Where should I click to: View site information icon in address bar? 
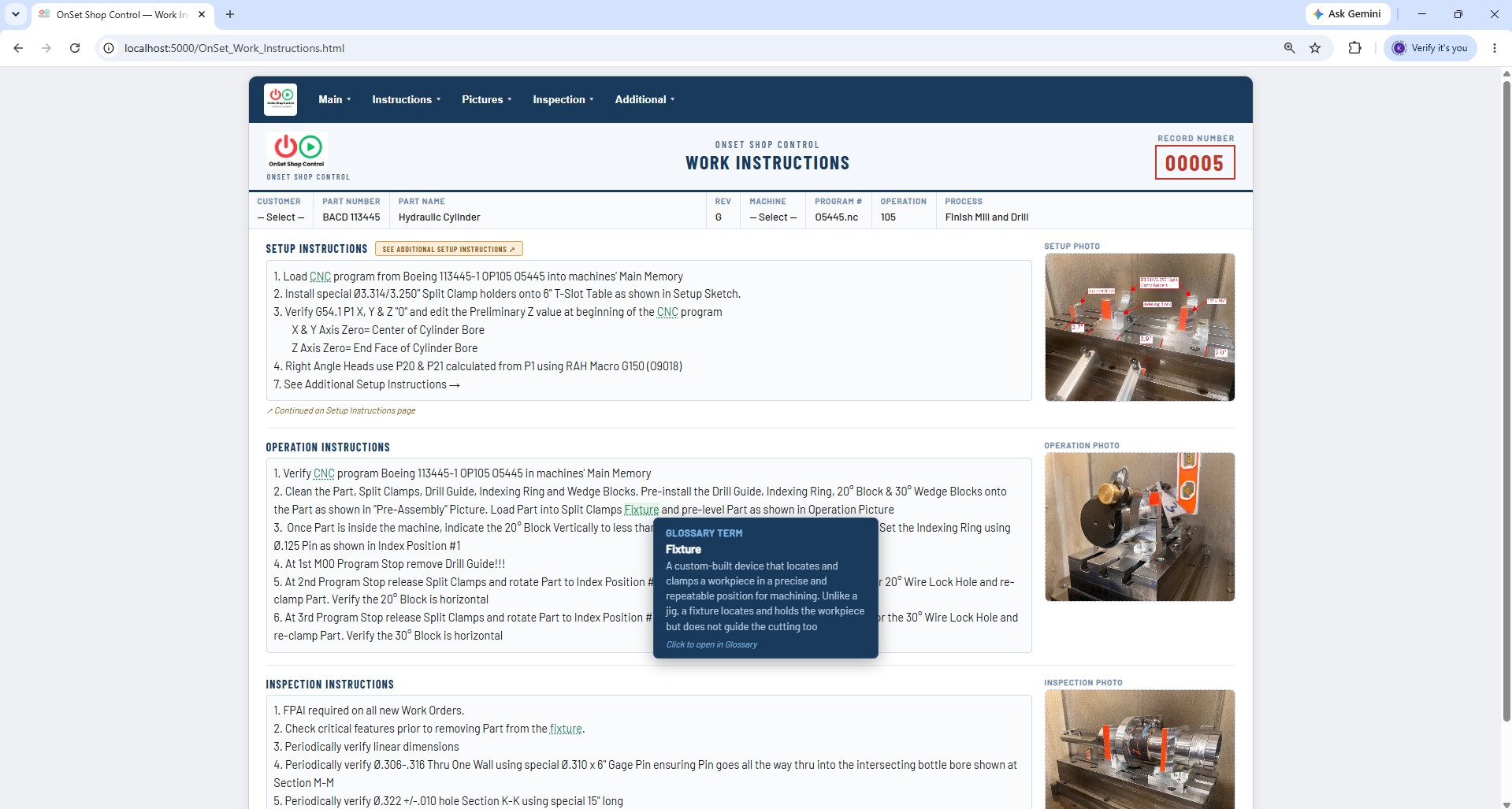(109, 48)
